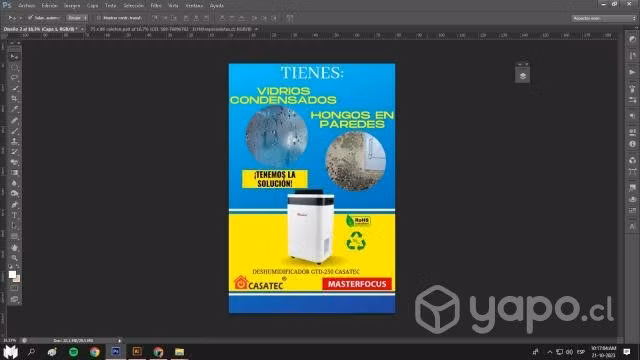This screenshot has width=640, height=360.
Task: Select the Rectangular Marquee tool
Action: [x=14, y=67]
